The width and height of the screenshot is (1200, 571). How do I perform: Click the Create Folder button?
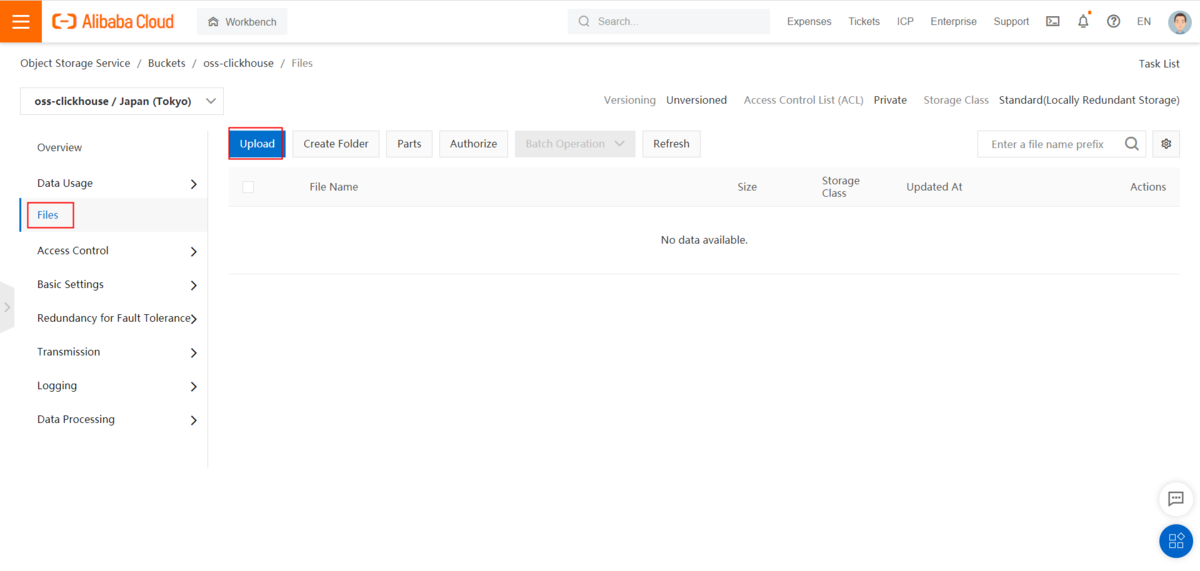(x=336, y=144)
